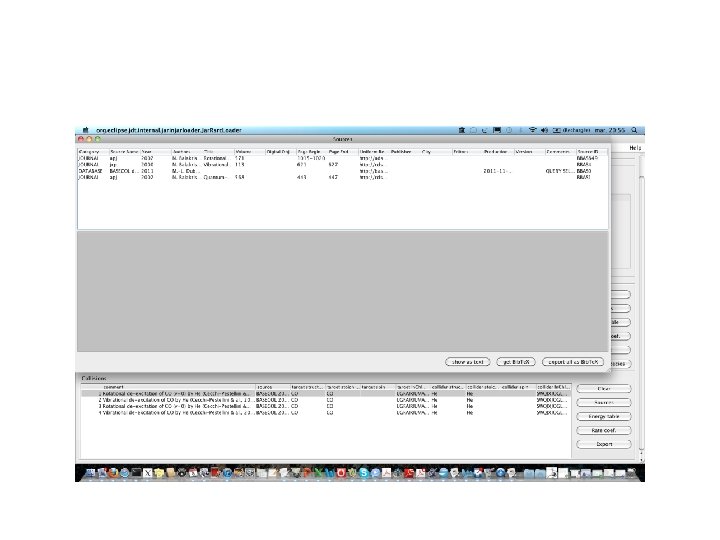Launch Firefox from the Dock
Viewport: 720px width, 540px height.
tap(113, 472)
